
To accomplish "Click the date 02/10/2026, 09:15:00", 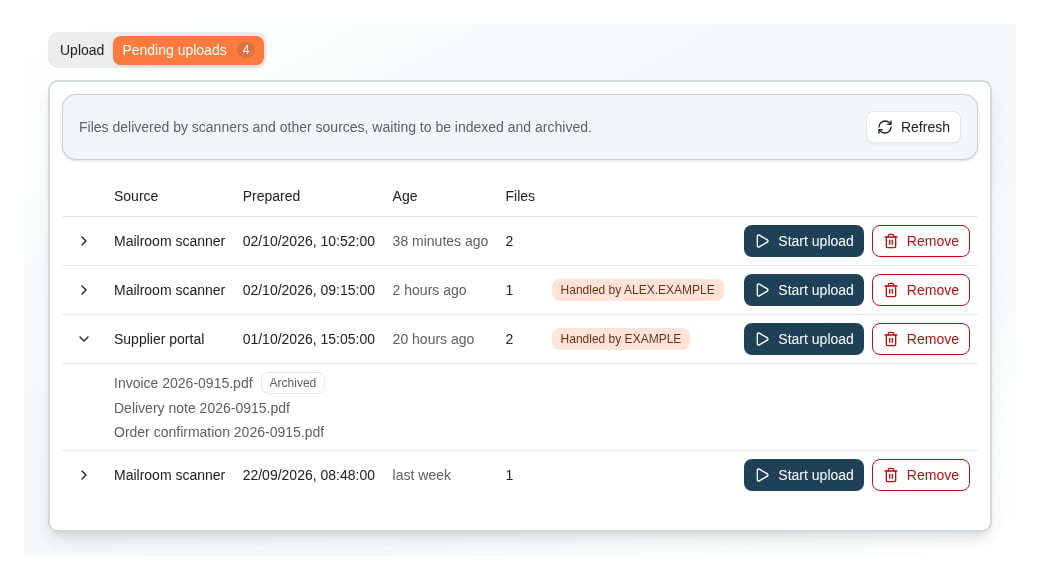I will point(308,291).
